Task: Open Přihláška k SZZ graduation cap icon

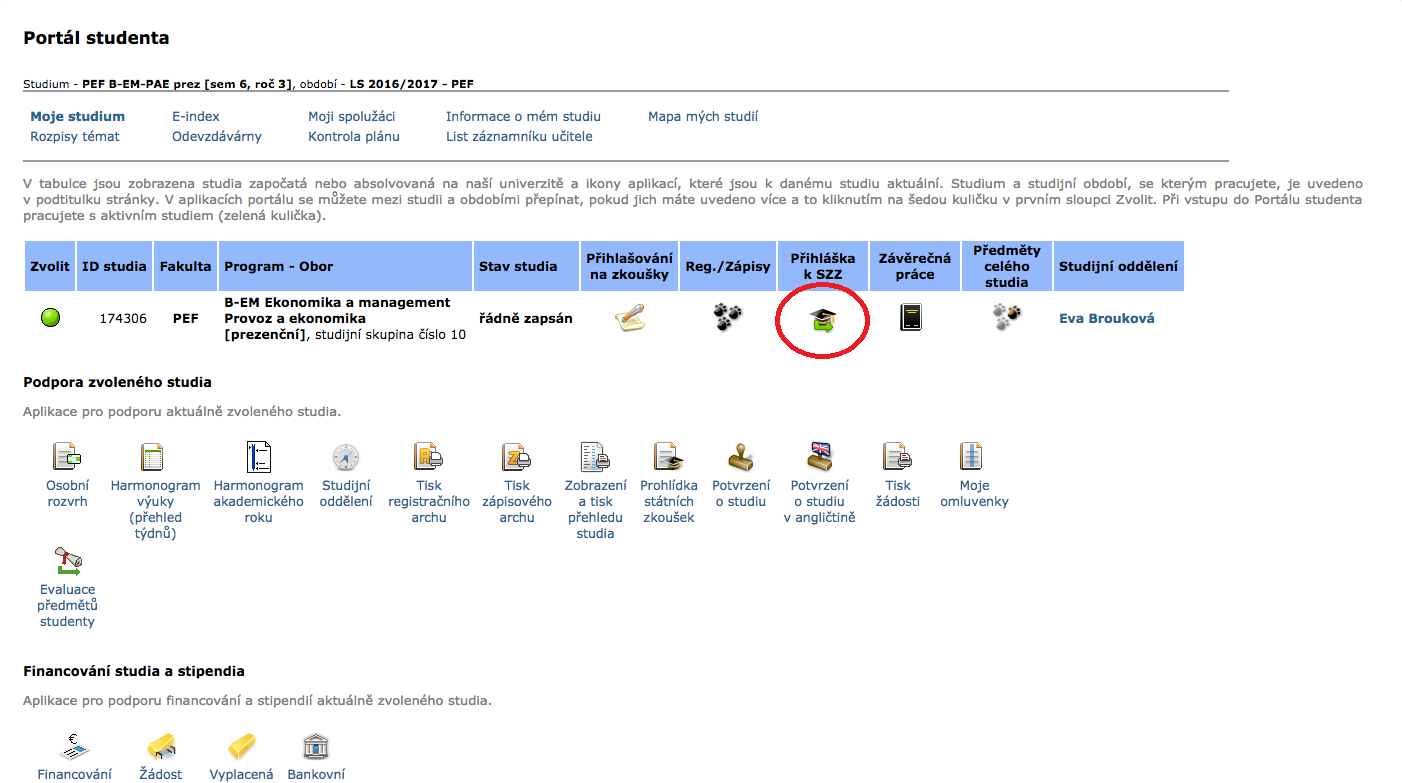Action: pos(823,319)
